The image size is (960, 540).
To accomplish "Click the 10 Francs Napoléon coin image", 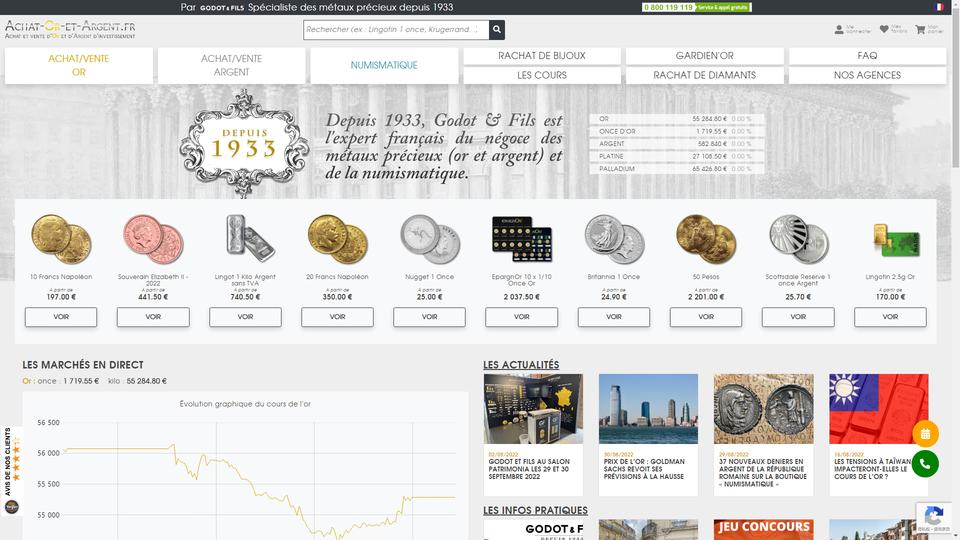I will point(61,239).
